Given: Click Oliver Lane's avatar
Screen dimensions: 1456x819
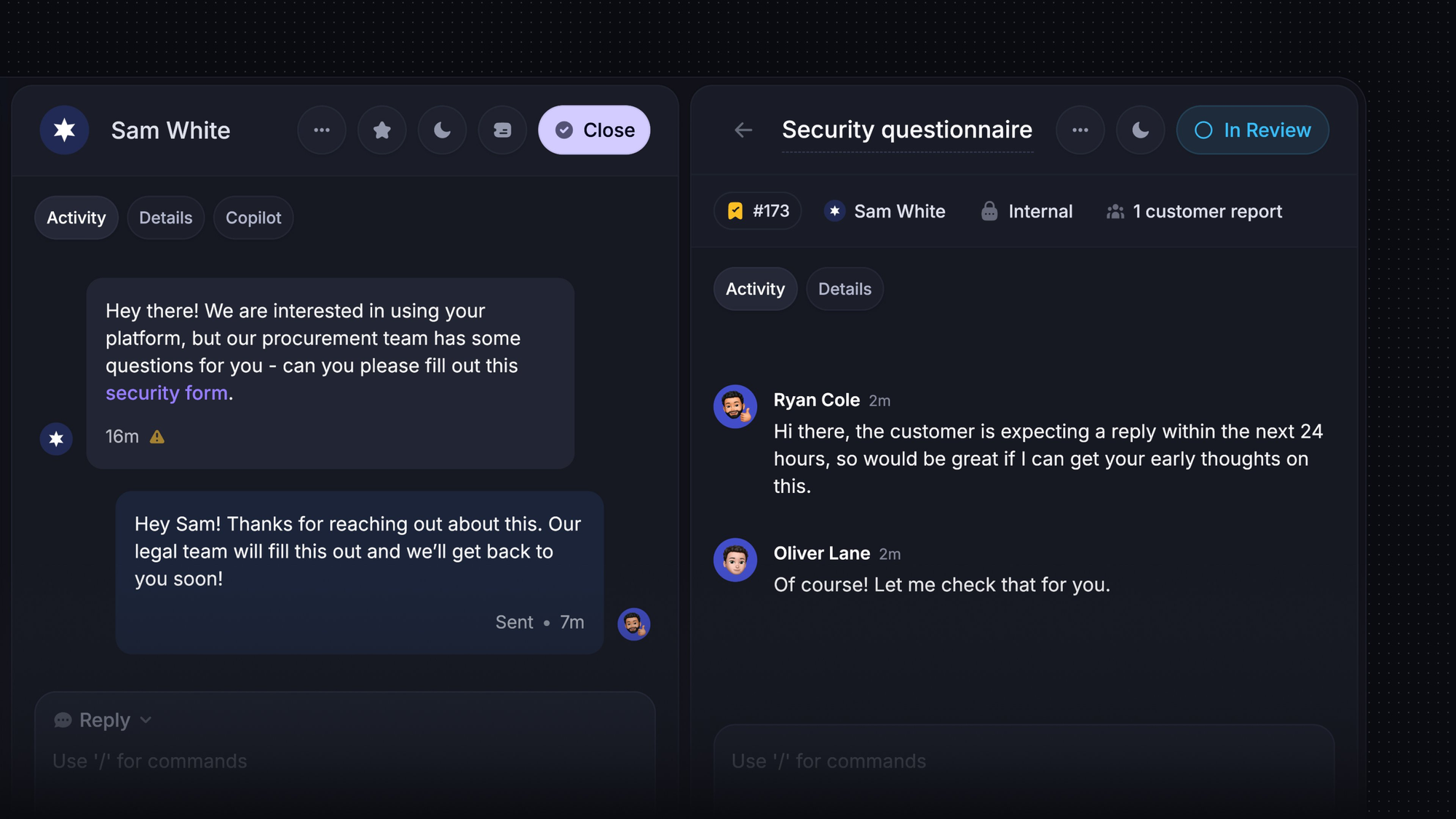Looking at the screenshot, I should pyautogui.click(x=735, y=560).
